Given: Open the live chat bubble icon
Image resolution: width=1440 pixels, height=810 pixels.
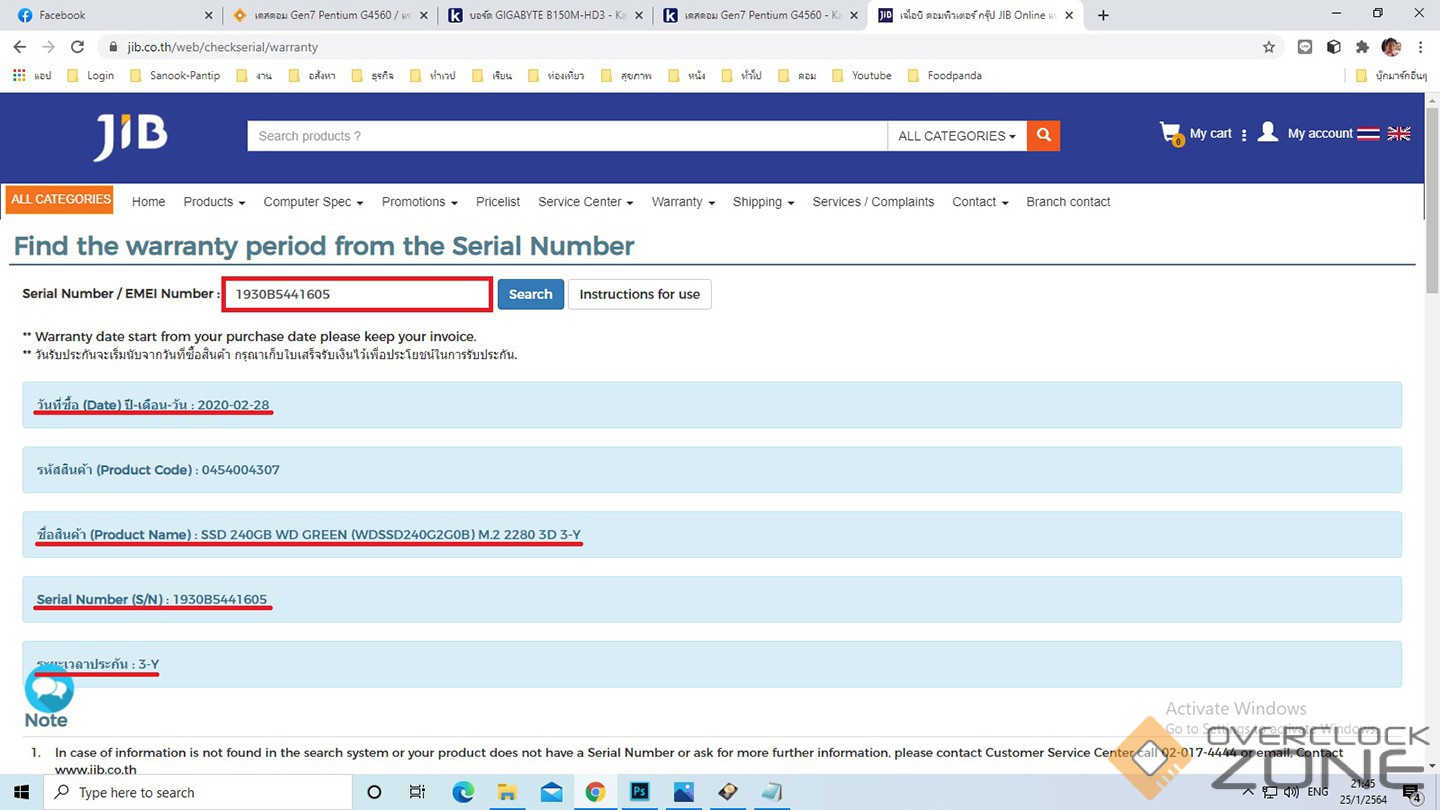Looking at the screenshot, I should [49, 689].
